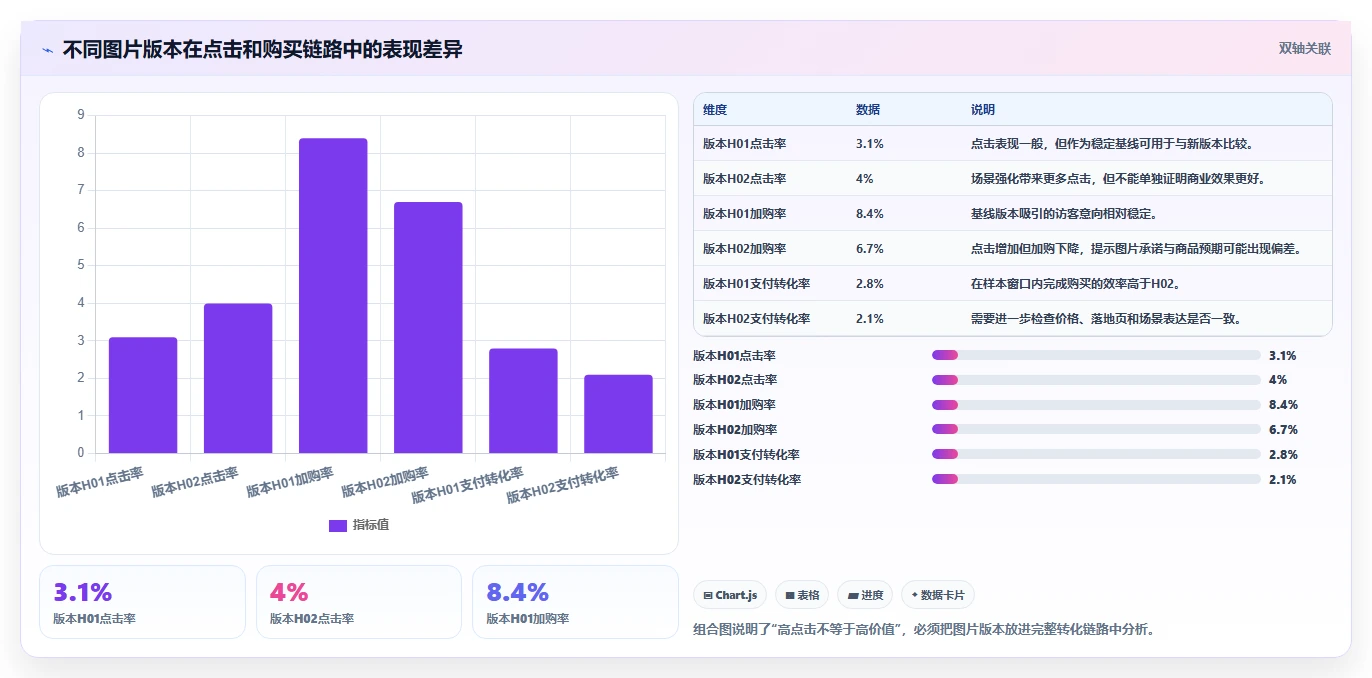Click the 进度 tag chip
The height and width of the screenshot is (678, 1372).
(865, 595)
